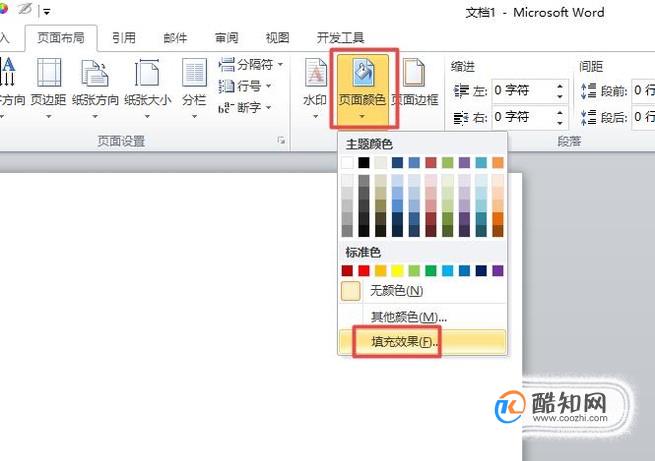Pick the black theme color swatch
The height and width of the screenshot is (461, 655).
[364, 162]
